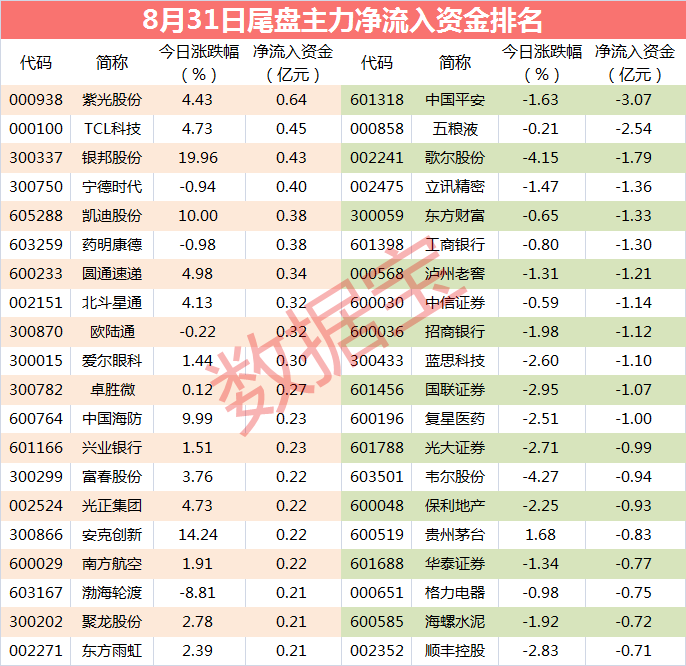
Task: Click stock code 601456
Action: coord(377,389)
